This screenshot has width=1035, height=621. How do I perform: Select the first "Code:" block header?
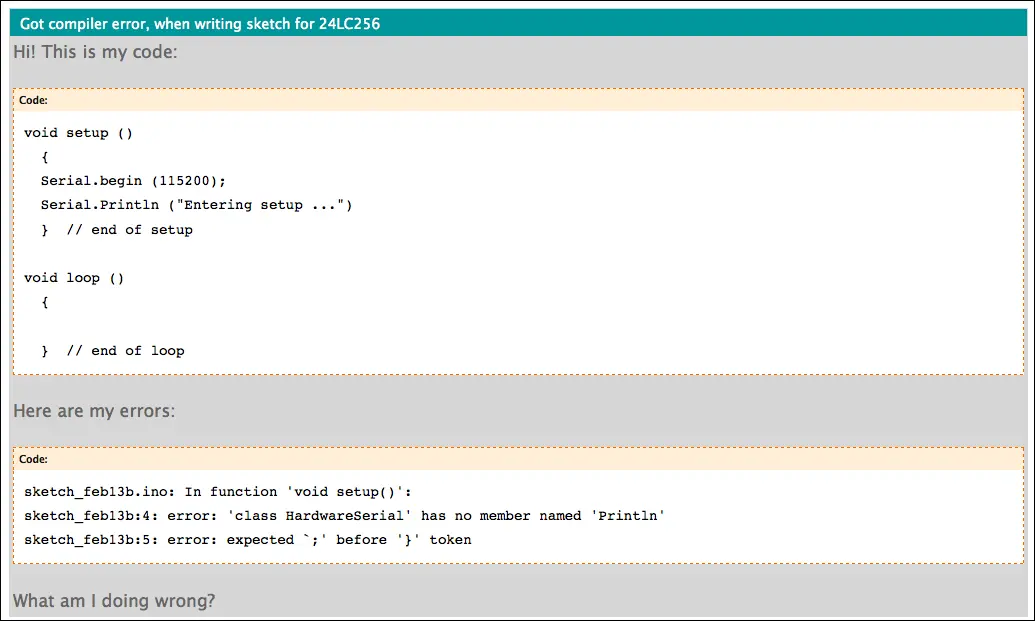[x=33, y=100]
